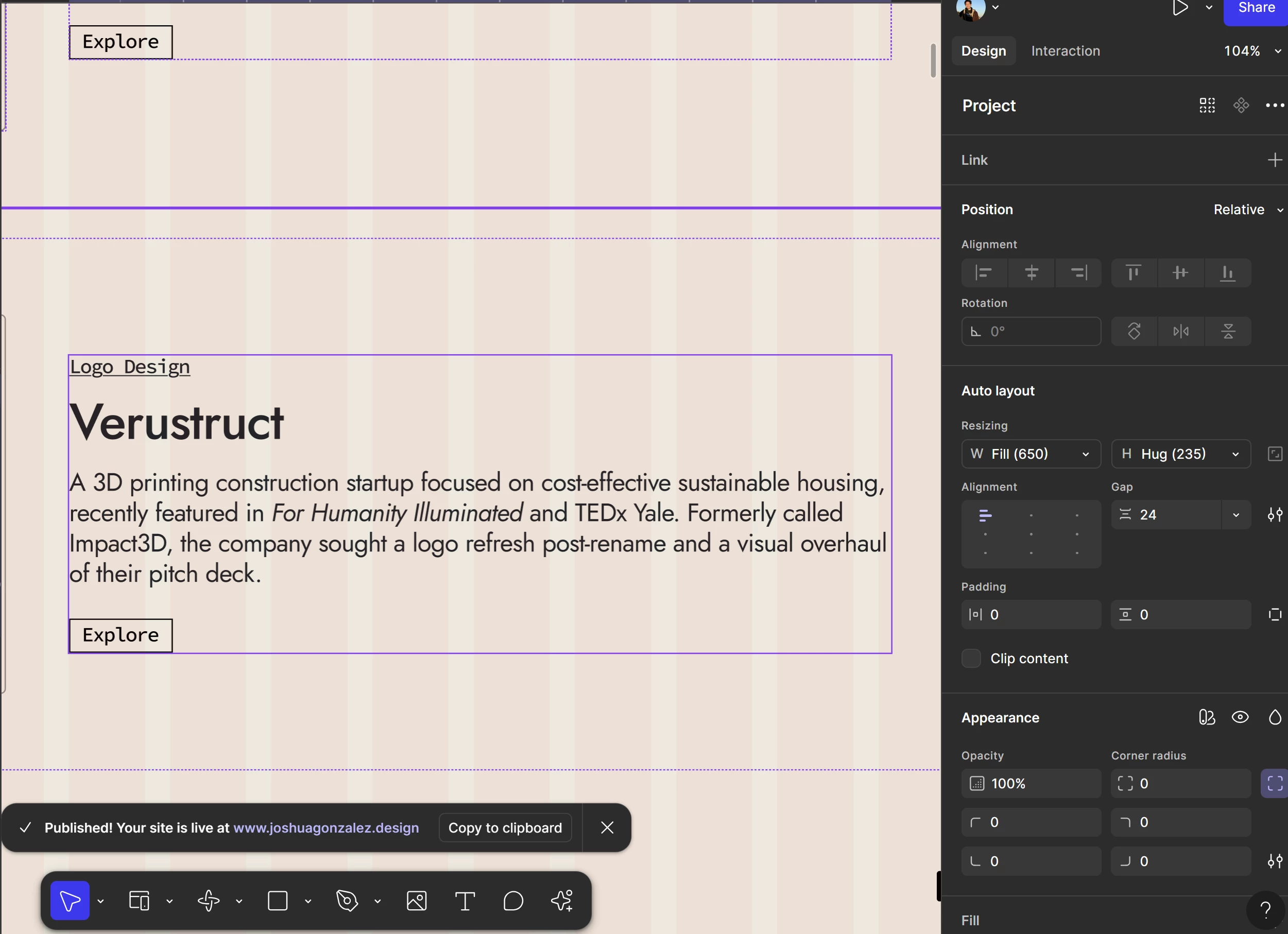The image size is (1288, 934).
Task: Click the resize to fit icon
Action: [x=1275, y=454]
